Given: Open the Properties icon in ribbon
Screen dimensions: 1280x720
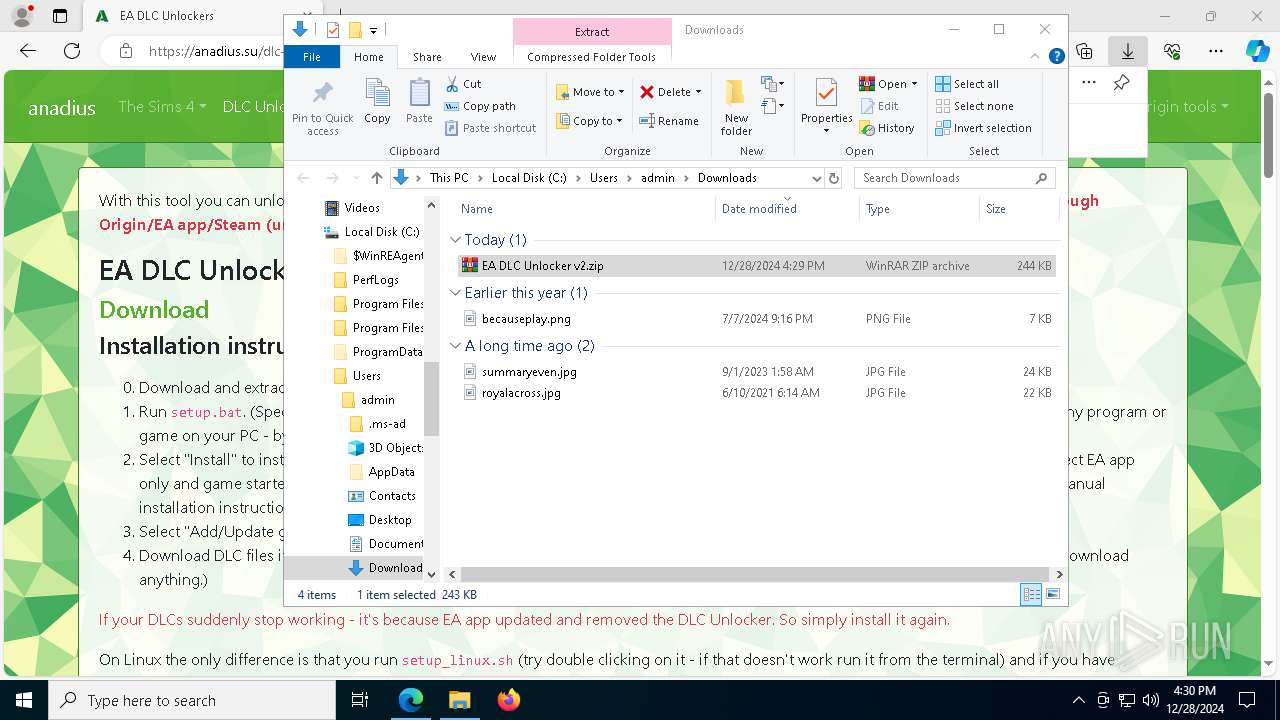Looking at the screenshot, I should 826,107.
